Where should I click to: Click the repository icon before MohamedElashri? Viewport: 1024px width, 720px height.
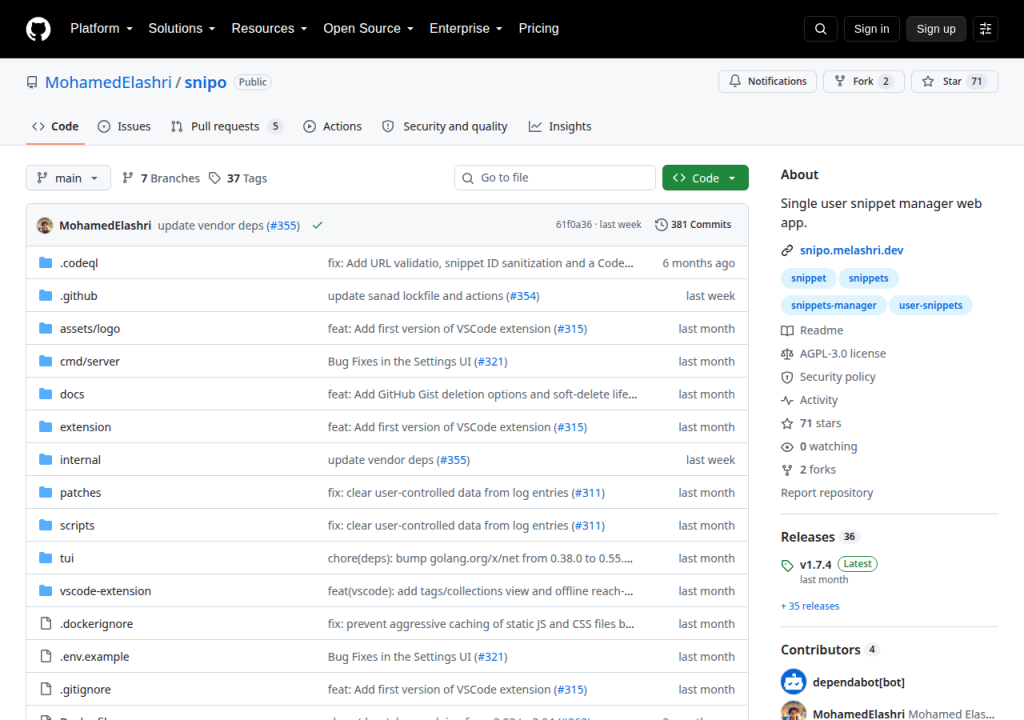(32, 82)
